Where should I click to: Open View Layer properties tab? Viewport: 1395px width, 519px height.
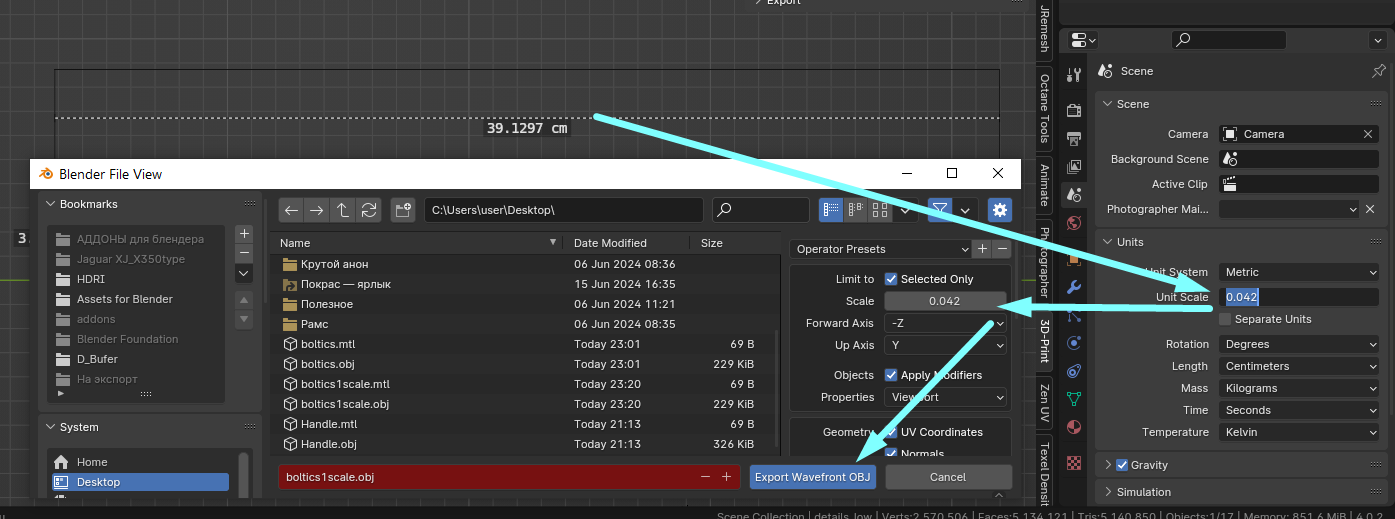(x=1074, y=166)
